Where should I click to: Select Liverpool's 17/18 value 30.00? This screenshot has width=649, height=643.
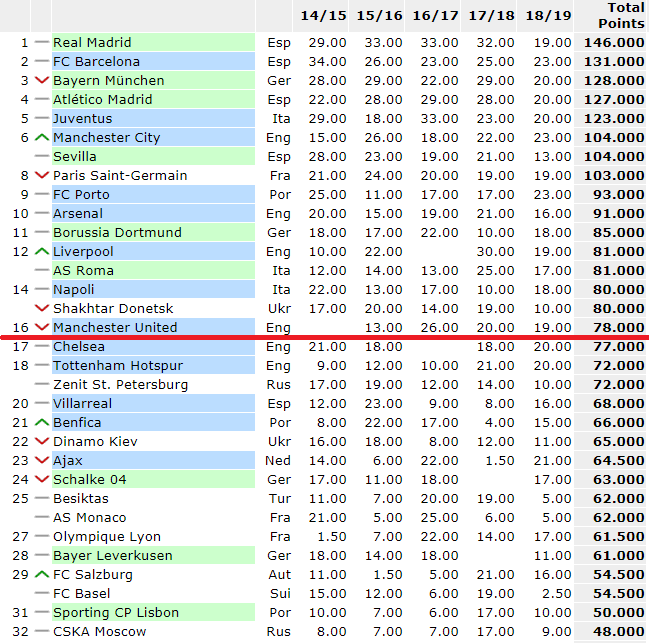point(495,251)
